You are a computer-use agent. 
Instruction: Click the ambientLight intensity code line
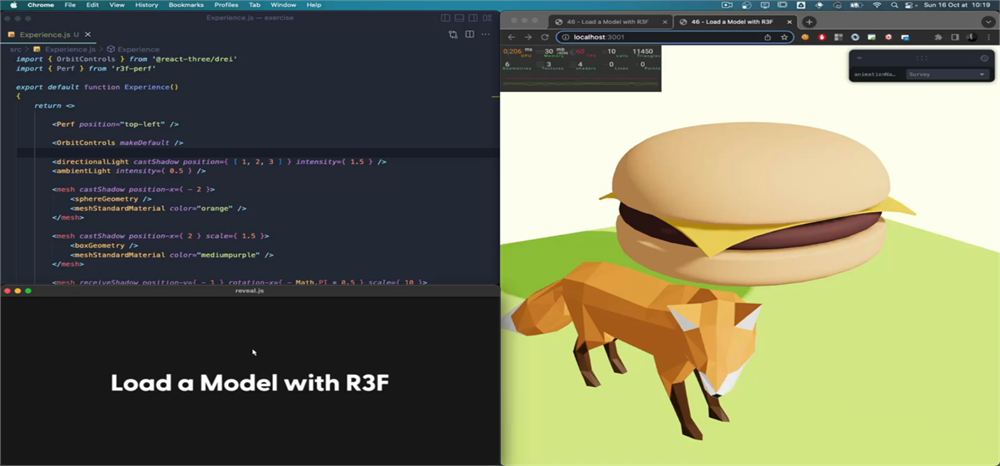click(x=129, y=171)
